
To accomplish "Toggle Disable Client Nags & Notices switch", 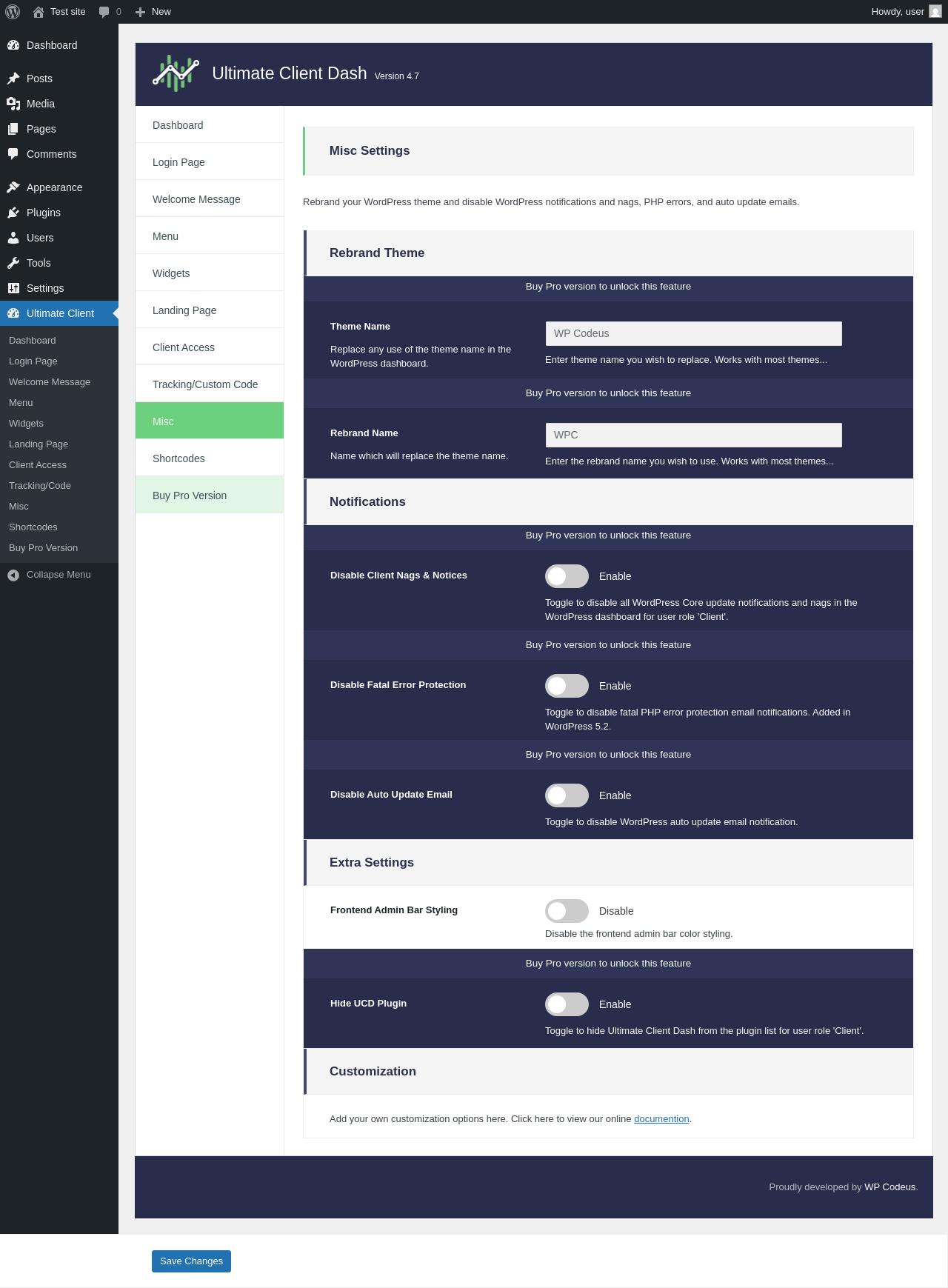I will click(x=567, y=576).
